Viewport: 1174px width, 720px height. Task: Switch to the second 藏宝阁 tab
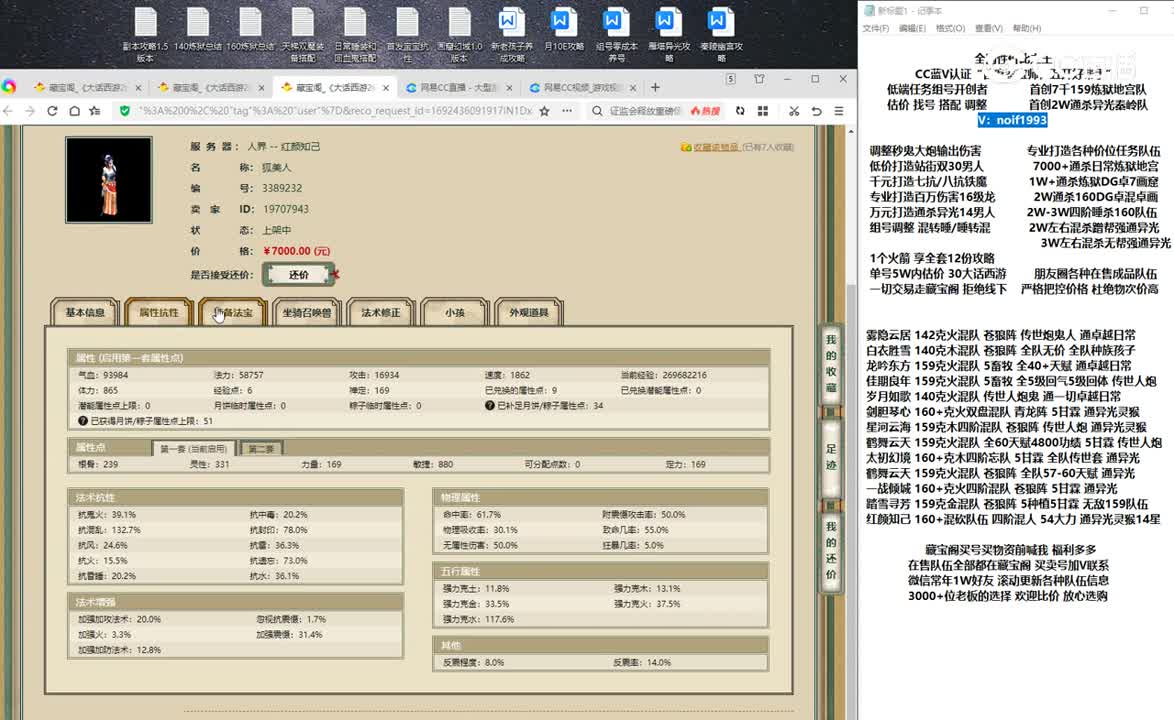click(212, 88)
